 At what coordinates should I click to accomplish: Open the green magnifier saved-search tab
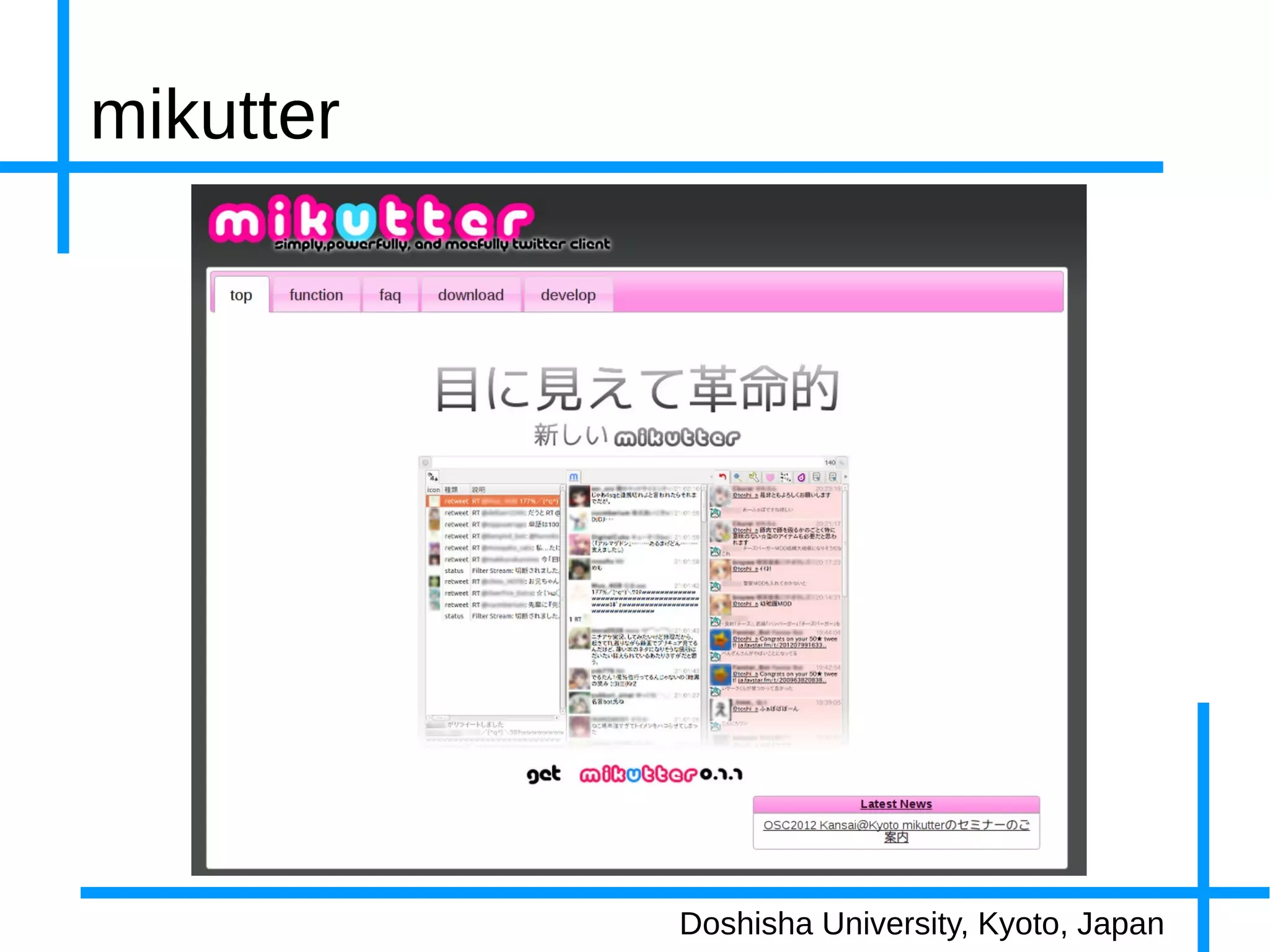click(753, 477)
